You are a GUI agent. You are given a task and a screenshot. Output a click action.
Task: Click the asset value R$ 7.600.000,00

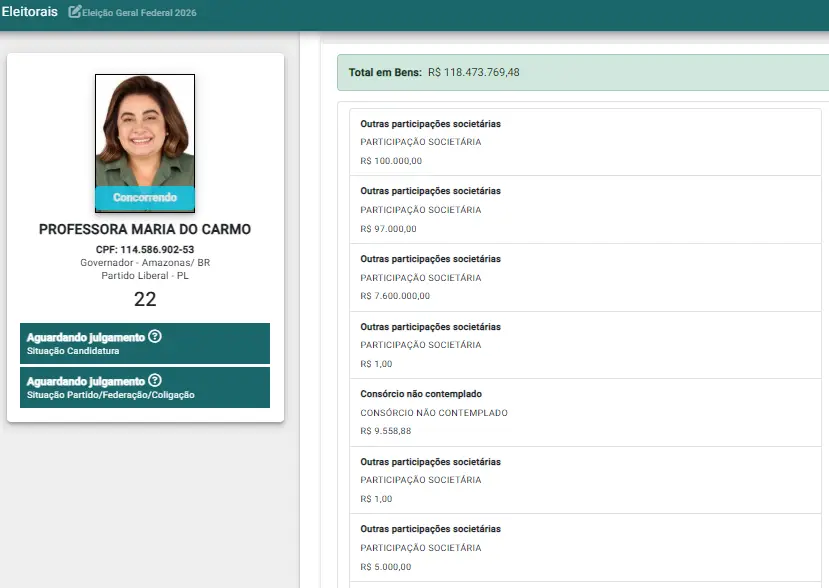(395, 296)
